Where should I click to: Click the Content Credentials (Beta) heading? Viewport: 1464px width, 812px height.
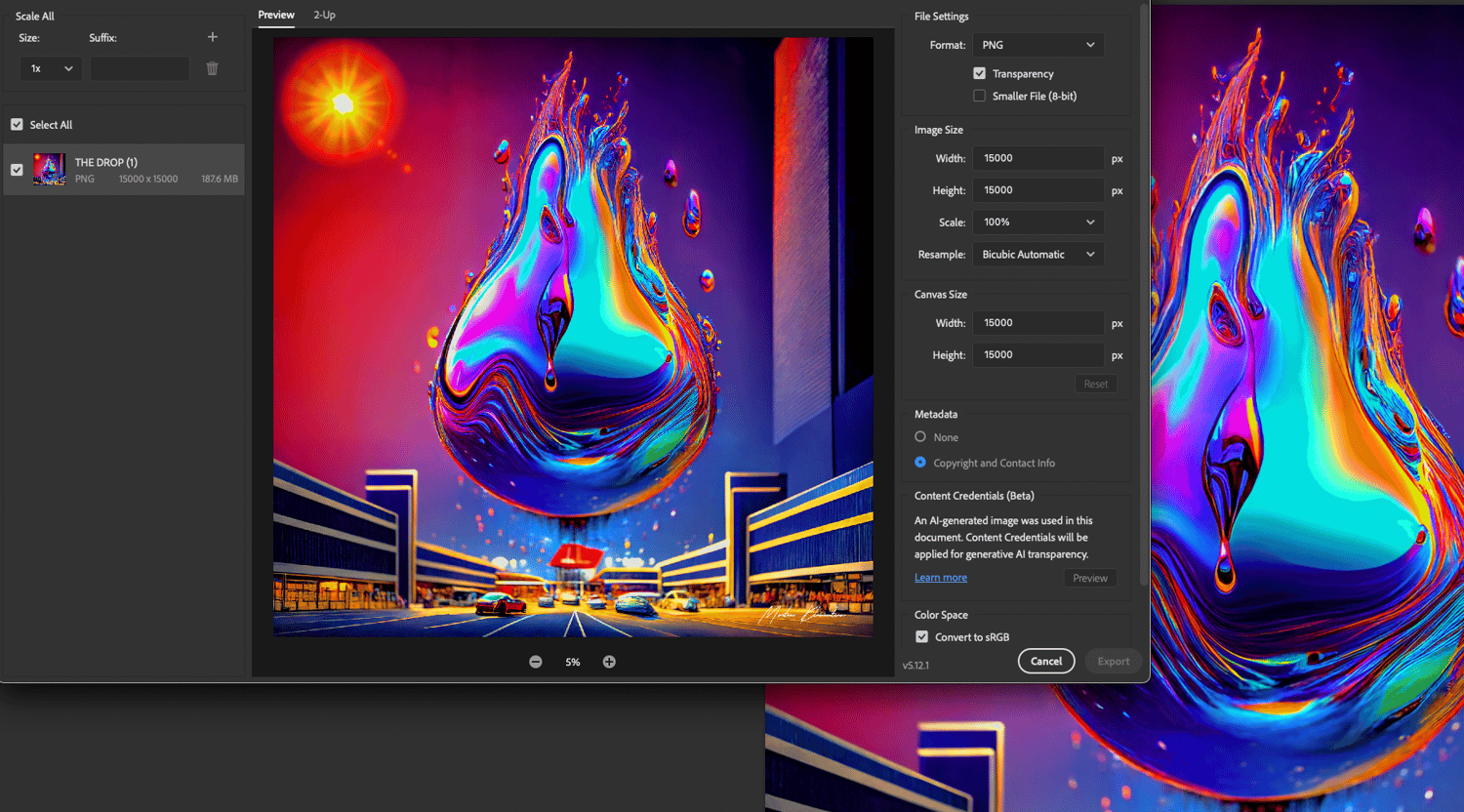click(974, 496)
